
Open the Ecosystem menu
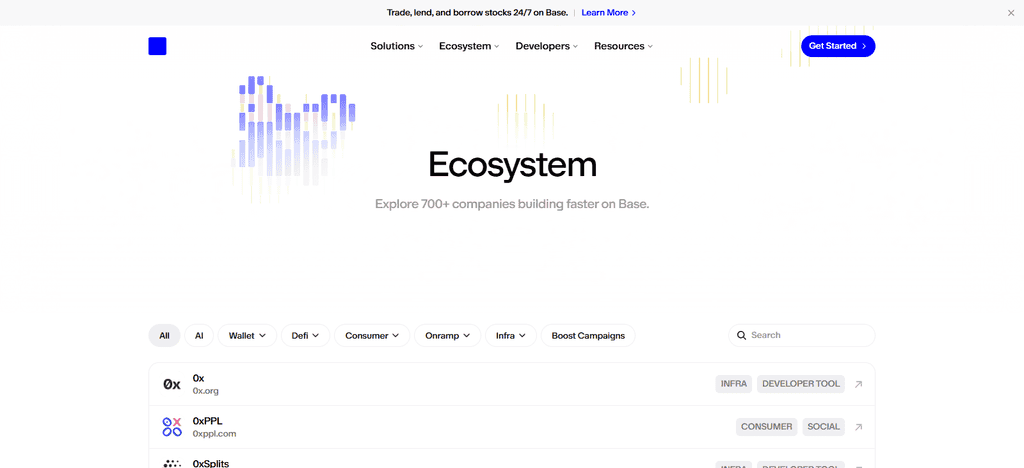point(469,46)
